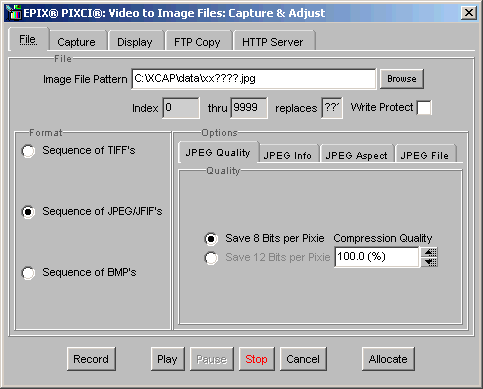This screenshot has height=389, width=483.
Task: Select Sequence of JPEG/JFIF's option
Action: click(28, 212)
